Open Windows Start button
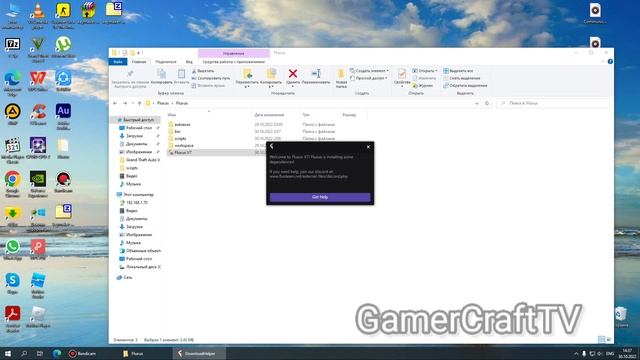640x360 pixels. (x=8, y=353)
